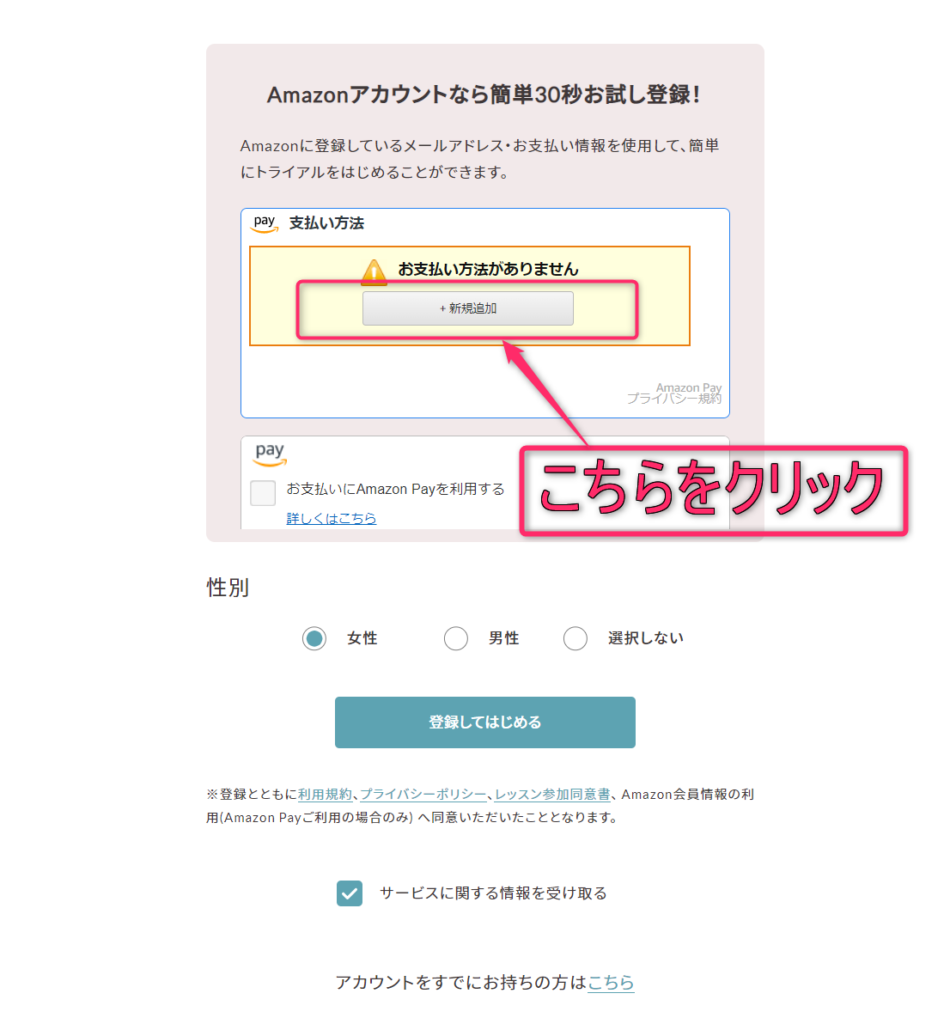Click the こちらをクリック annotation box
Screen dimensions: 950x1024
(x=714, y=491)
